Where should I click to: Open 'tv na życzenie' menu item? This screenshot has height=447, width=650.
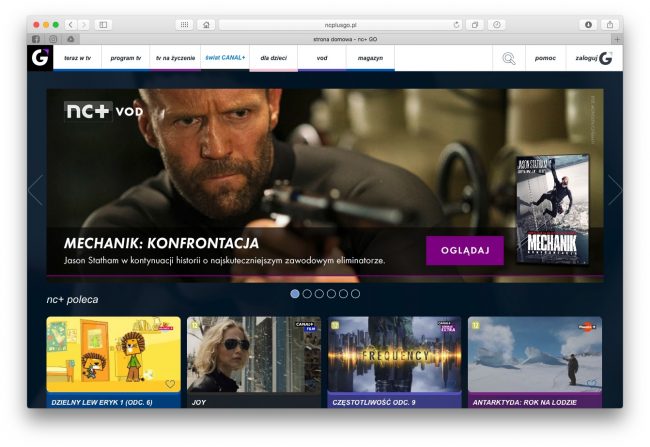pos(175,58)
